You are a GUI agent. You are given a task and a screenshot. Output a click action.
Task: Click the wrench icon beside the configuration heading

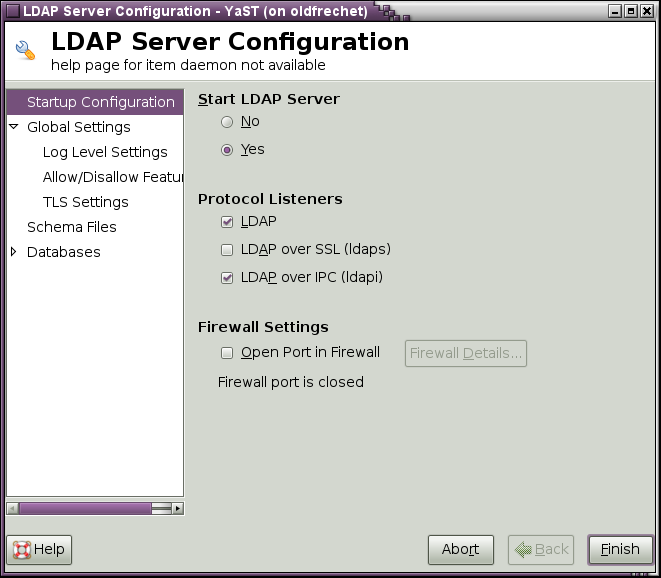(25, 51)
